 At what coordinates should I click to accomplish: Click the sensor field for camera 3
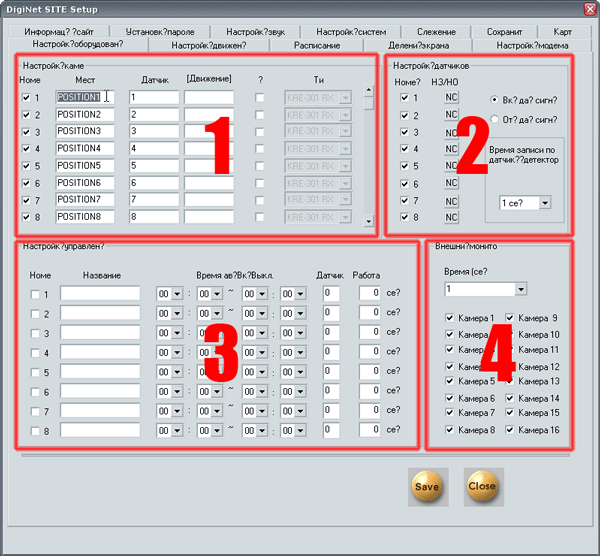point(154,131)
